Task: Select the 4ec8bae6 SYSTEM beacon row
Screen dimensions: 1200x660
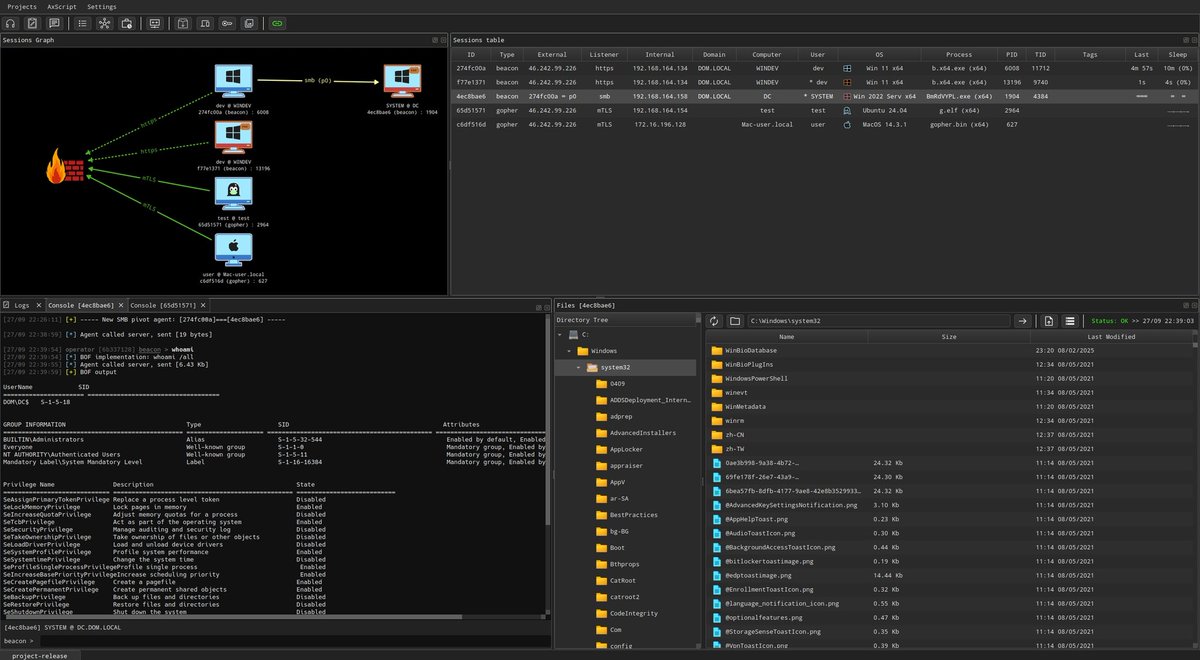Action: click(x=824, y=96)
